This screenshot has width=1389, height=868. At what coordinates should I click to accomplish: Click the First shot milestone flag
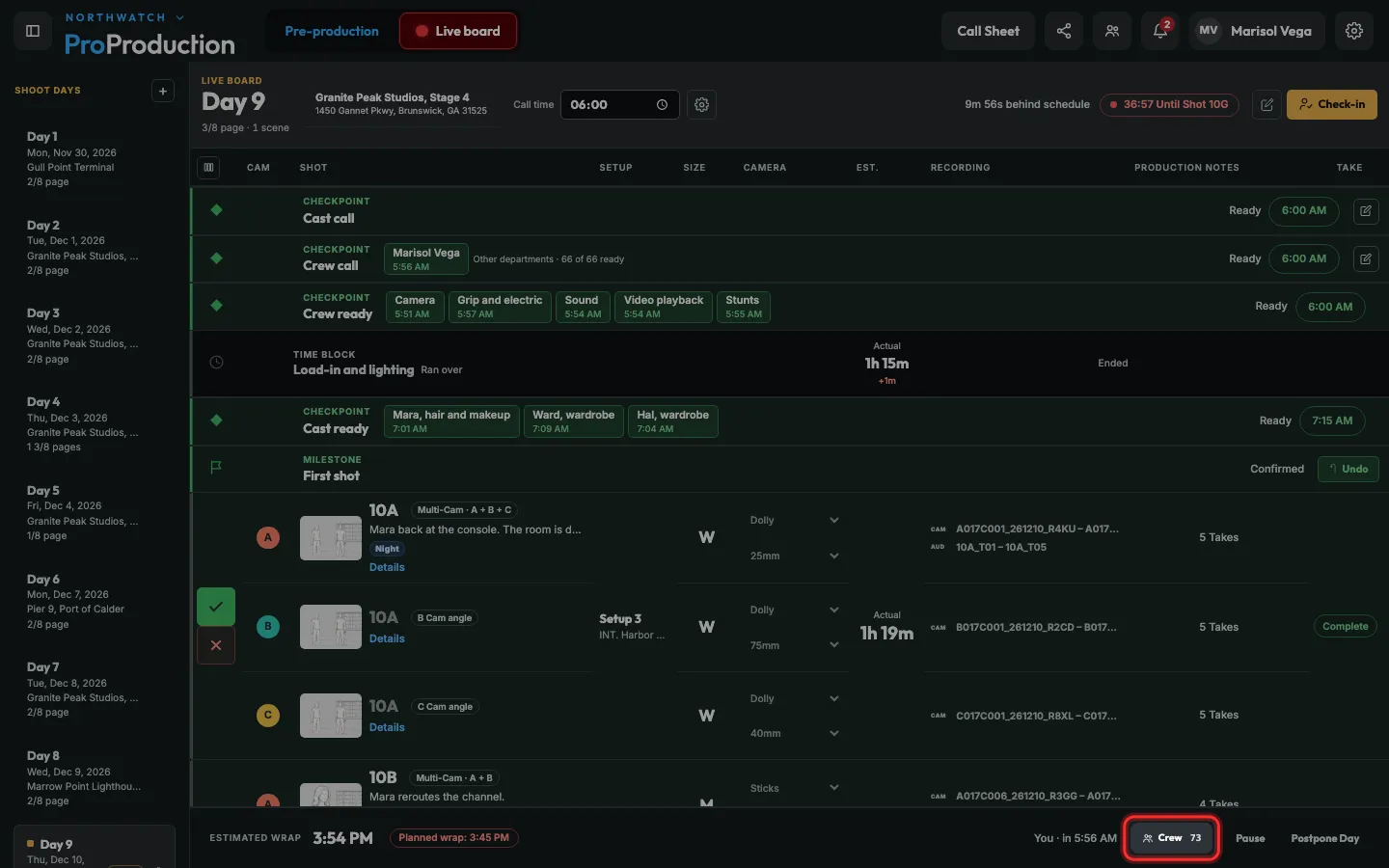point(216,468)
